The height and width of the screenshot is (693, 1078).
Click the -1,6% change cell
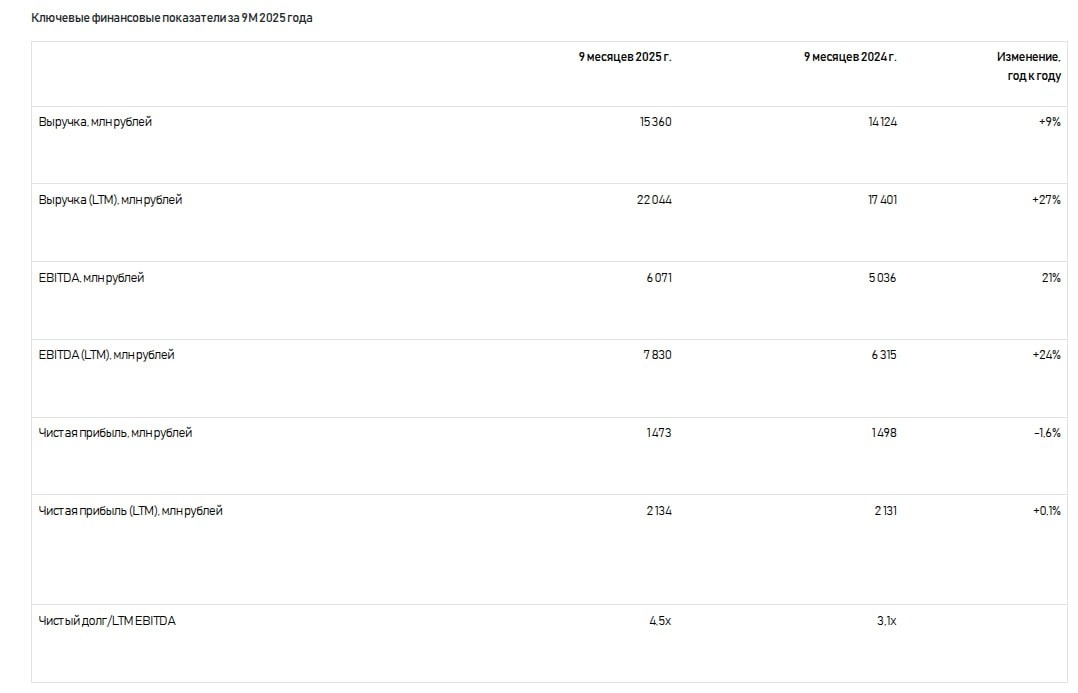[1046, 433]
